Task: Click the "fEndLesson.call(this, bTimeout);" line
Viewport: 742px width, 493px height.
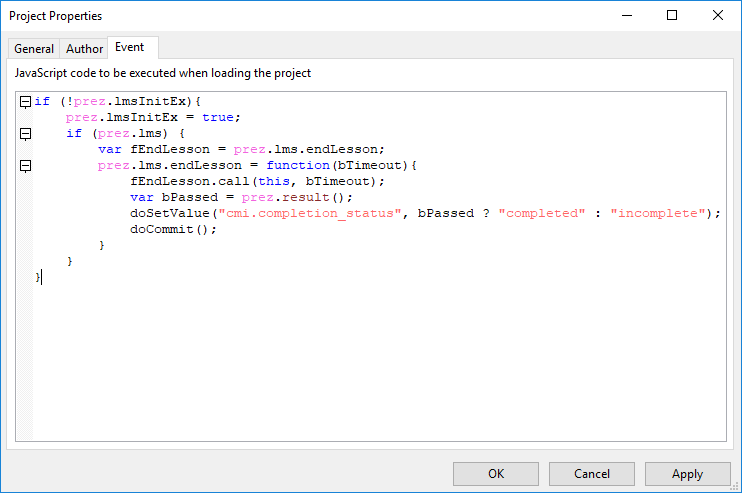Action: [257, 182]
